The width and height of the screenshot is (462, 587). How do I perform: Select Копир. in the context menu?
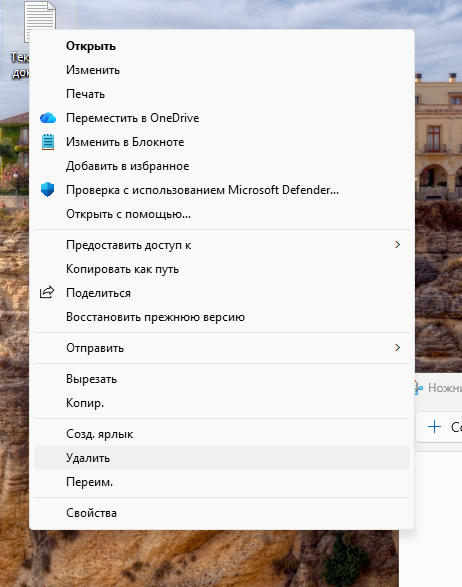(x=222, y=403)
